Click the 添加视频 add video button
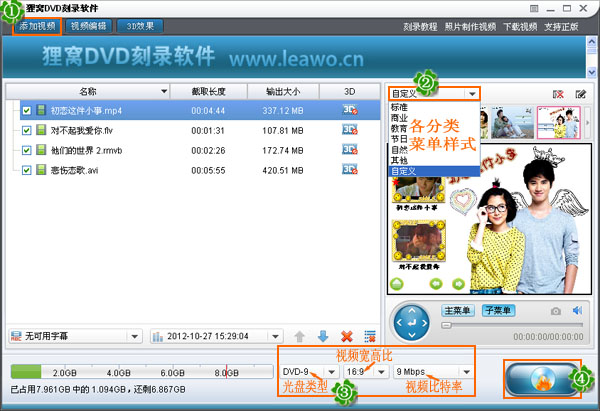Viewport: 600px width, 411px height. (37, 26)
